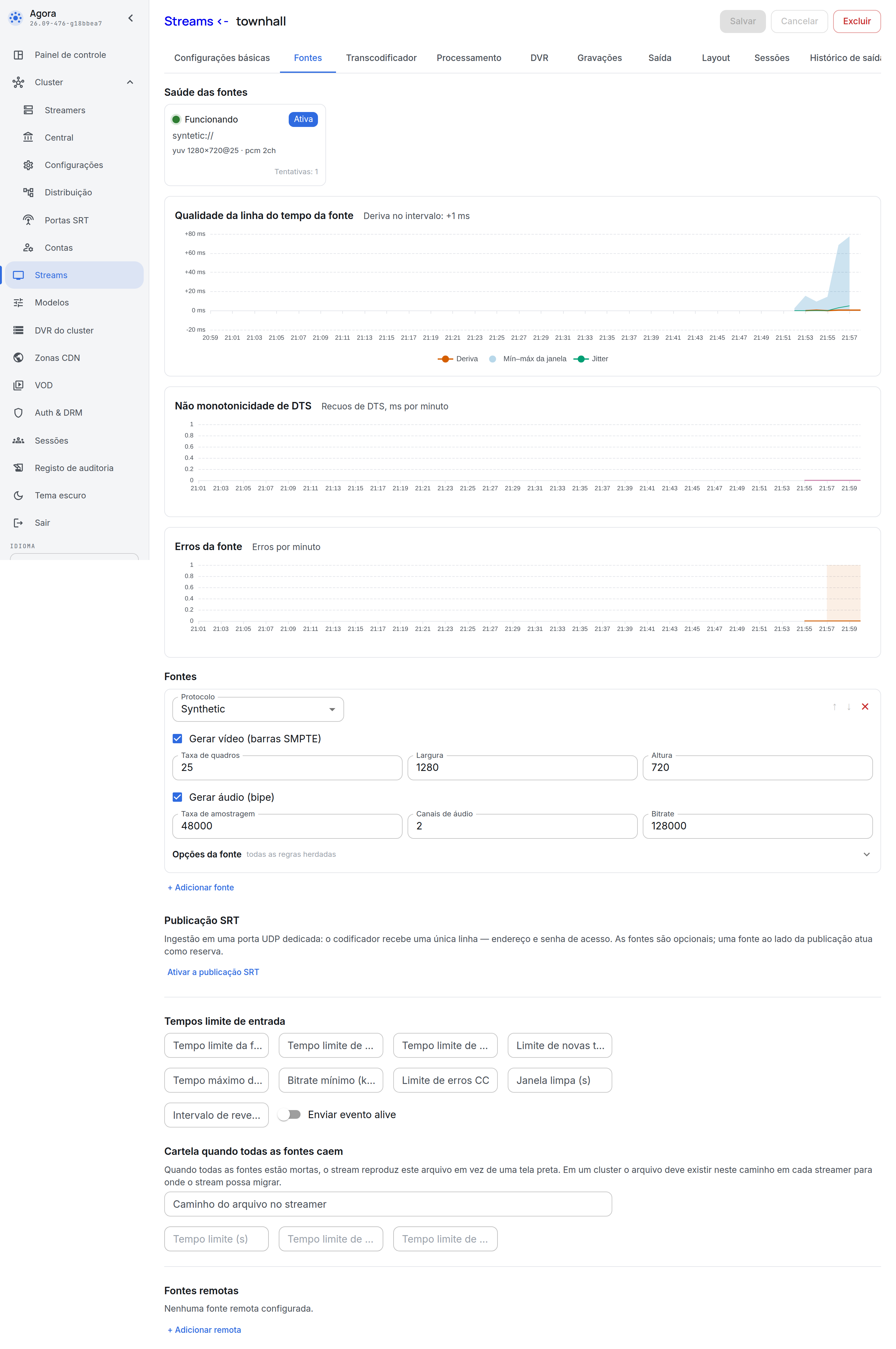Toggle Mín–máx da janela legend series
Viewport: 896px width, 1349px height.
(528, 359)
